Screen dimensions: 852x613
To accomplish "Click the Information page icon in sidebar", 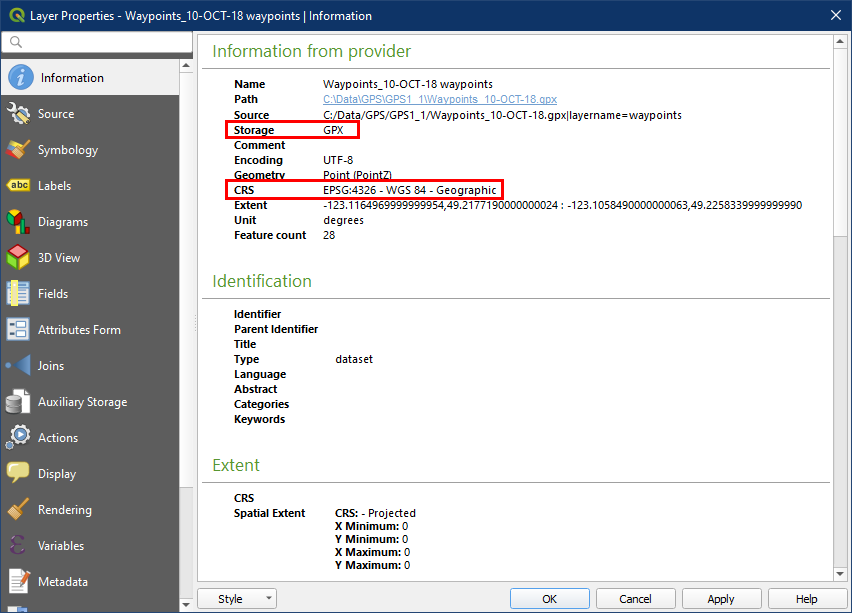I will [x=19, y=78].
